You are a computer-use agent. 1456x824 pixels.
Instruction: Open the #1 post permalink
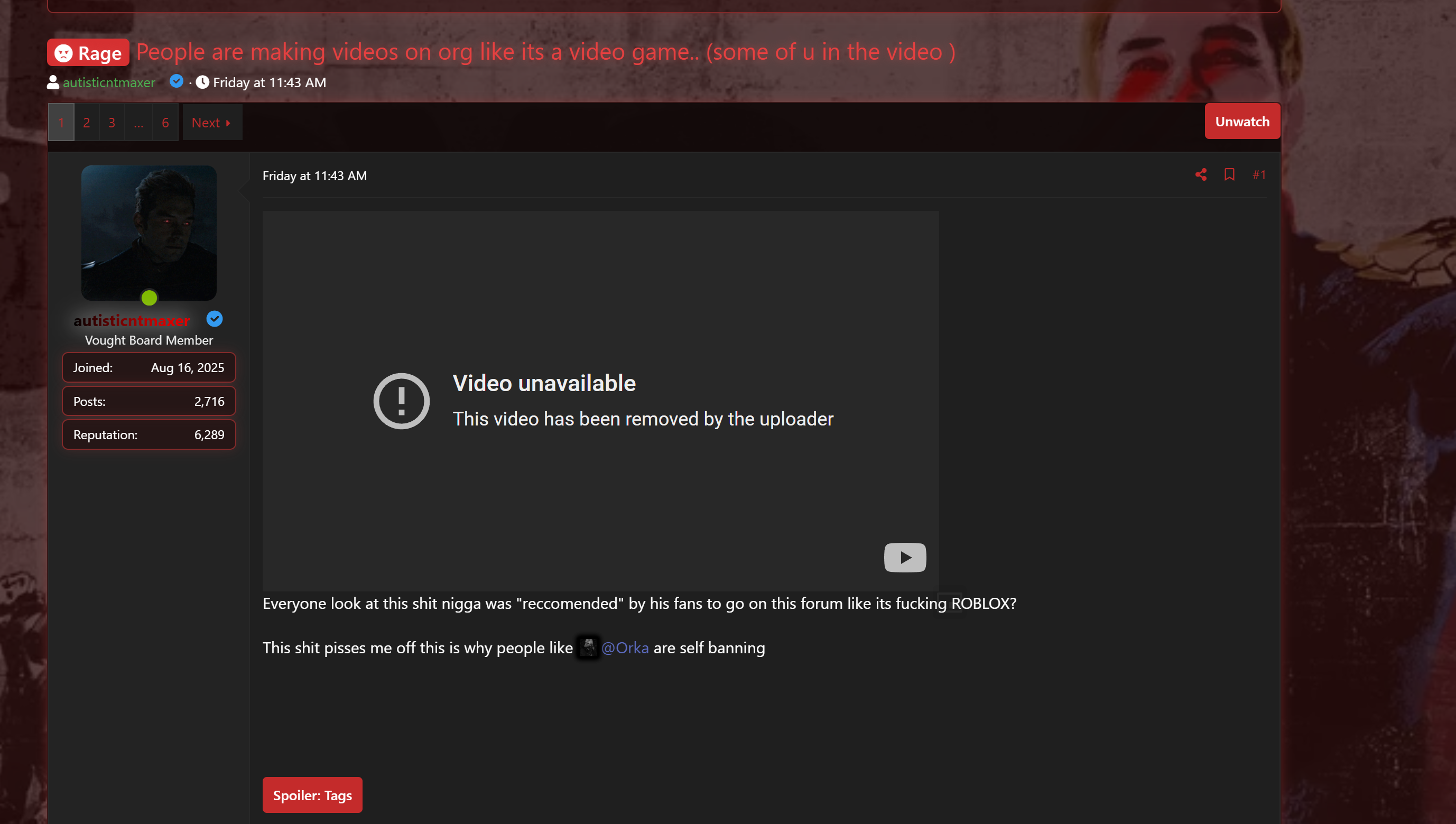click(x=1258, y=175)
